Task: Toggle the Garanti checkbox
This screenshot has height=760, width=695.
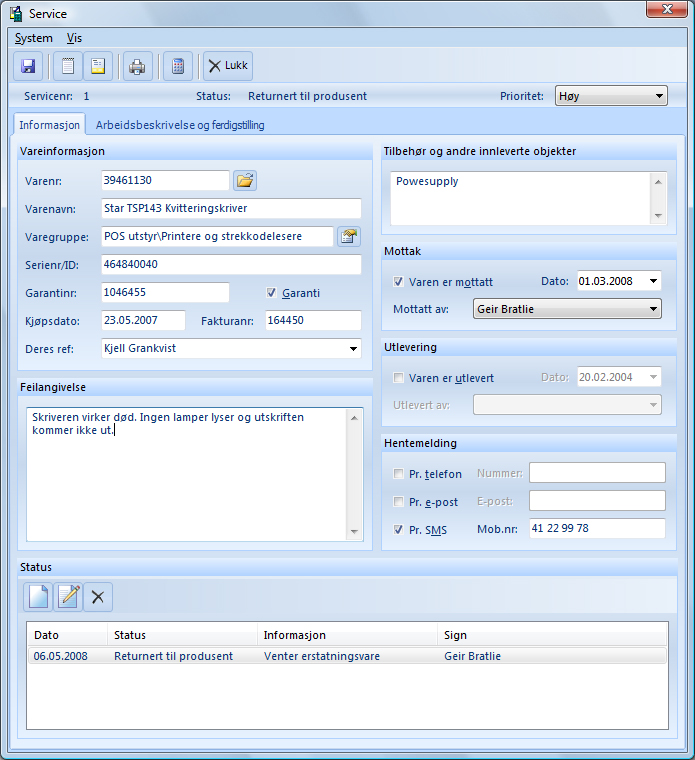Action: coord(271,293)
